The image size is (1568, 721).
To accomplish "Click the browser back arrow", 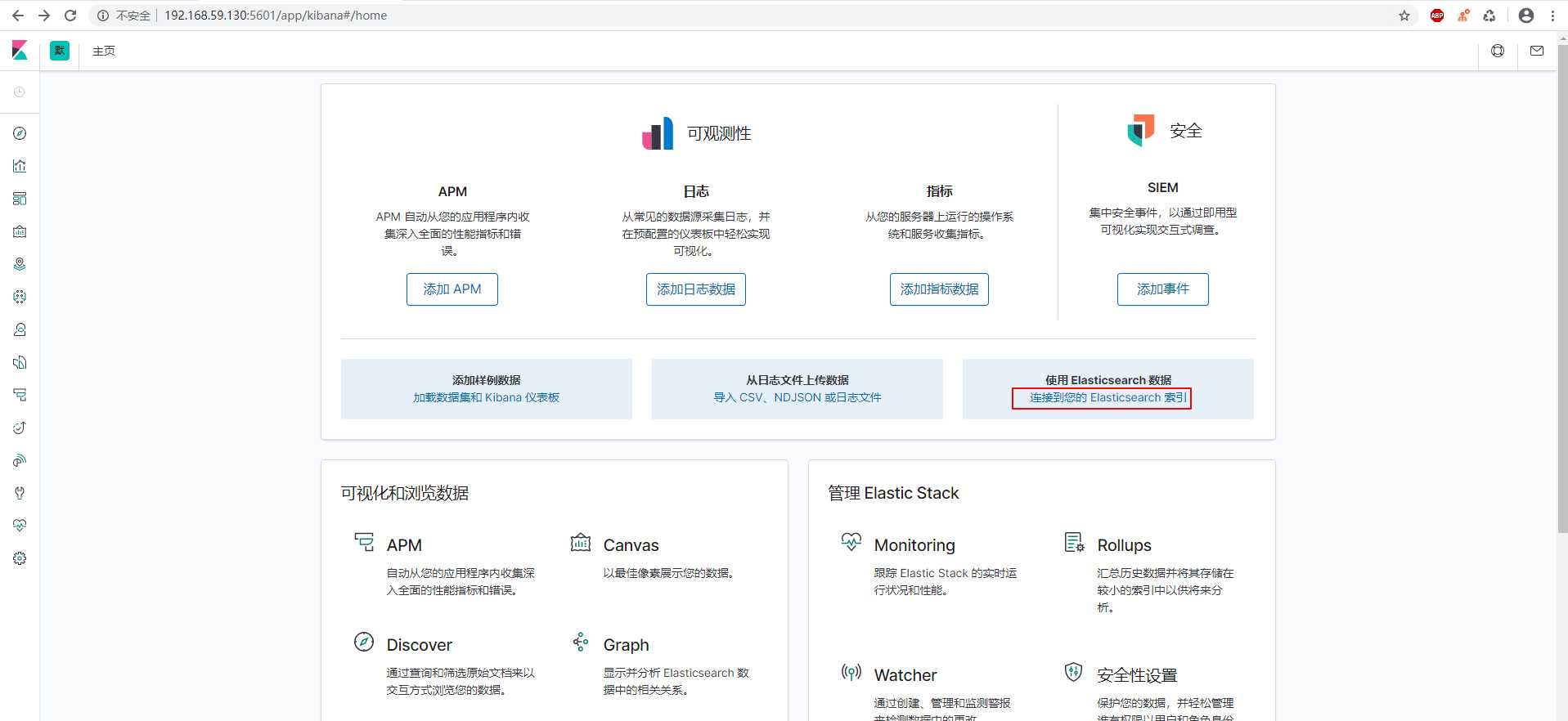I will point(18,16).
